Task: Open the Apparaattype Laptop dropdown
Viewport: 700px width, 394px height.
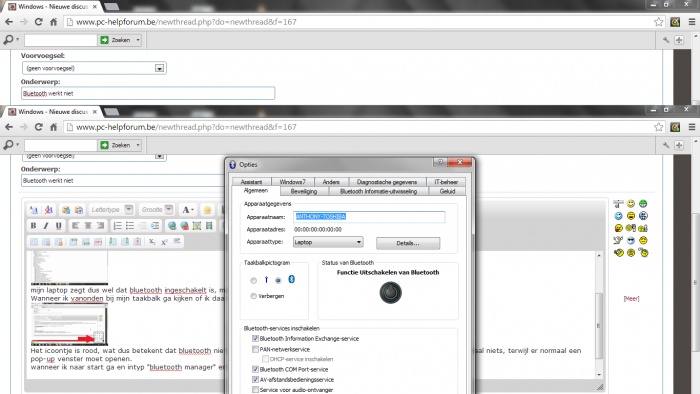Action: [x=328, y=242]
